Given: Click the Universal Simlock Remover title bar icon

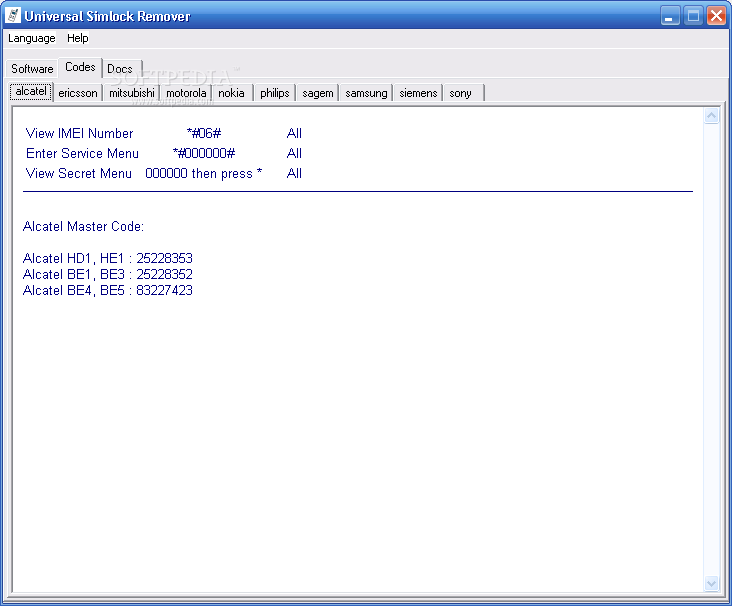Looking at the screenshot, I should (13, 15).
